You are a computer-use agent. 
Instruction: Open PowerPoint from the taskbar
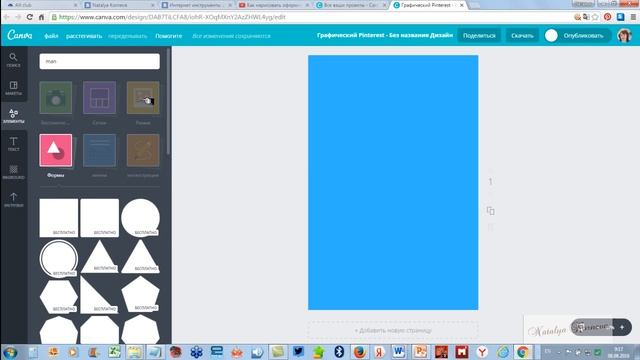coord(420,352)
